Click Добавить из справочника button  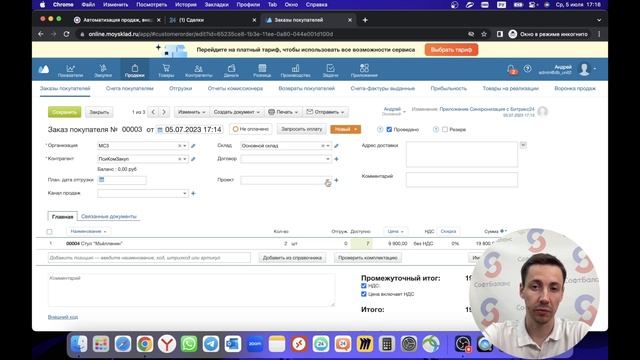coord(292,258)
